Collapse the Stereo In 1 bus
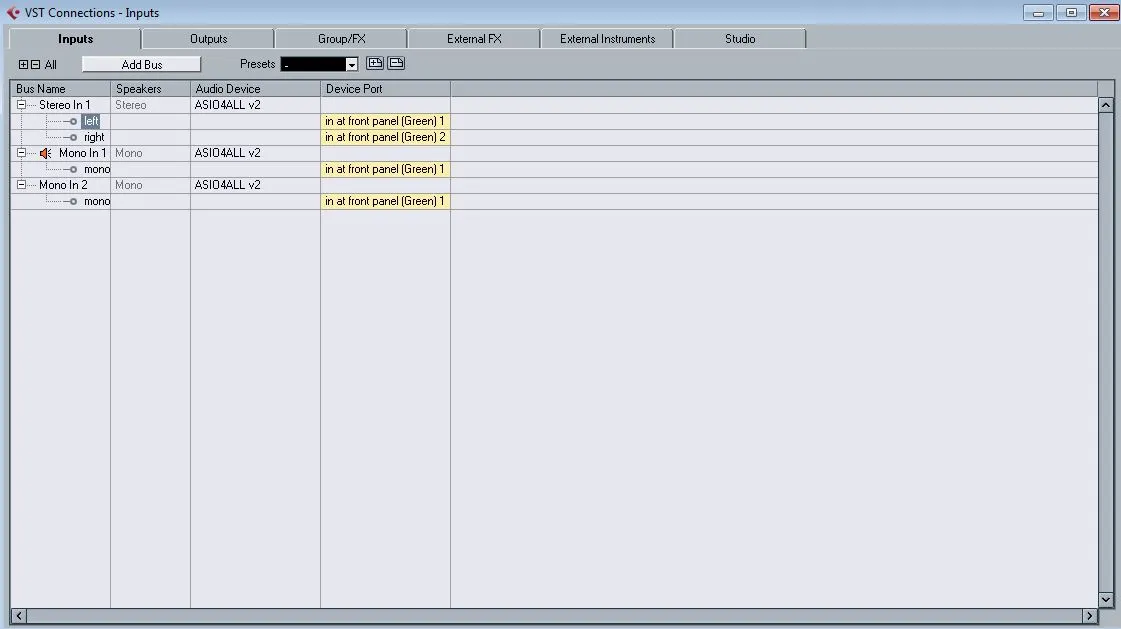 click(x=21, y=105)
